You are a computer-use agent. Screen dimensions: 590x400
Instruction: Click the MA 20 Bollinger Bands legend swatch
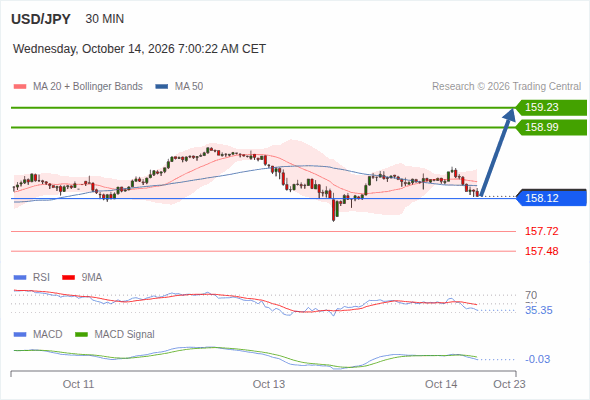pos(20,87)
